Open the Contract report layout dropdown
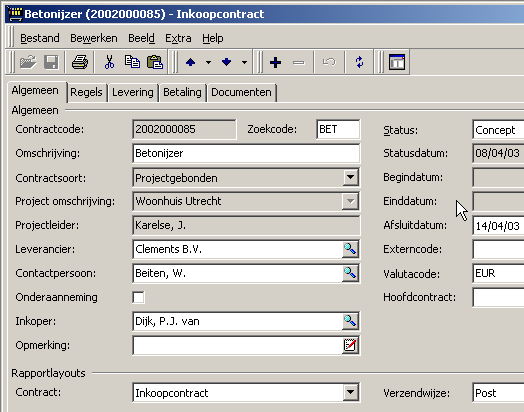Viewport: 524px width, 412px height. click(350, 392)
